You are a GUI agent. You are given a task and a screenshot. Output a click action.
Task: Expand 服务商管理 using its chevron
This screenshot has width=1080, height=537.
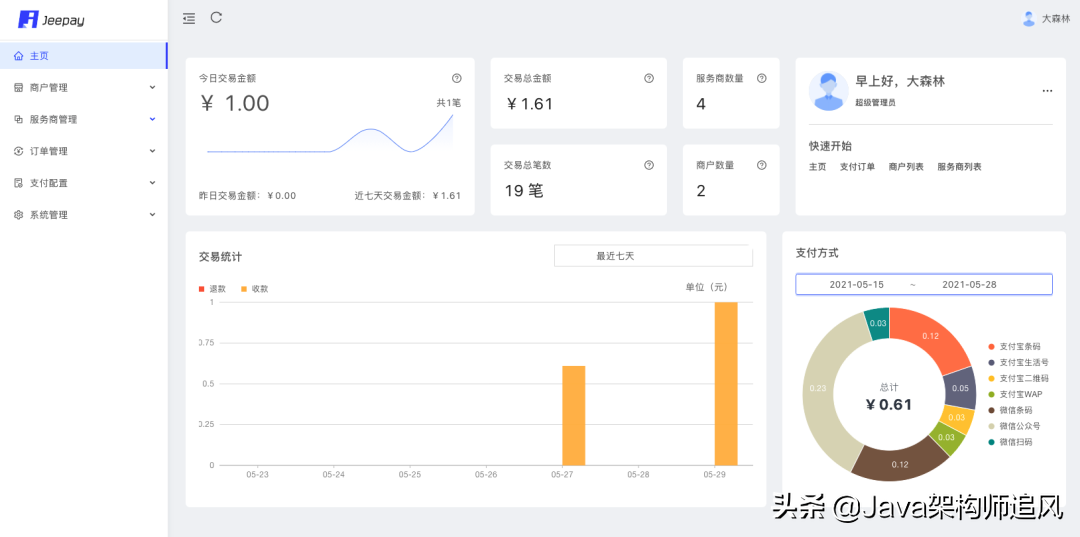tap(152, 119)
